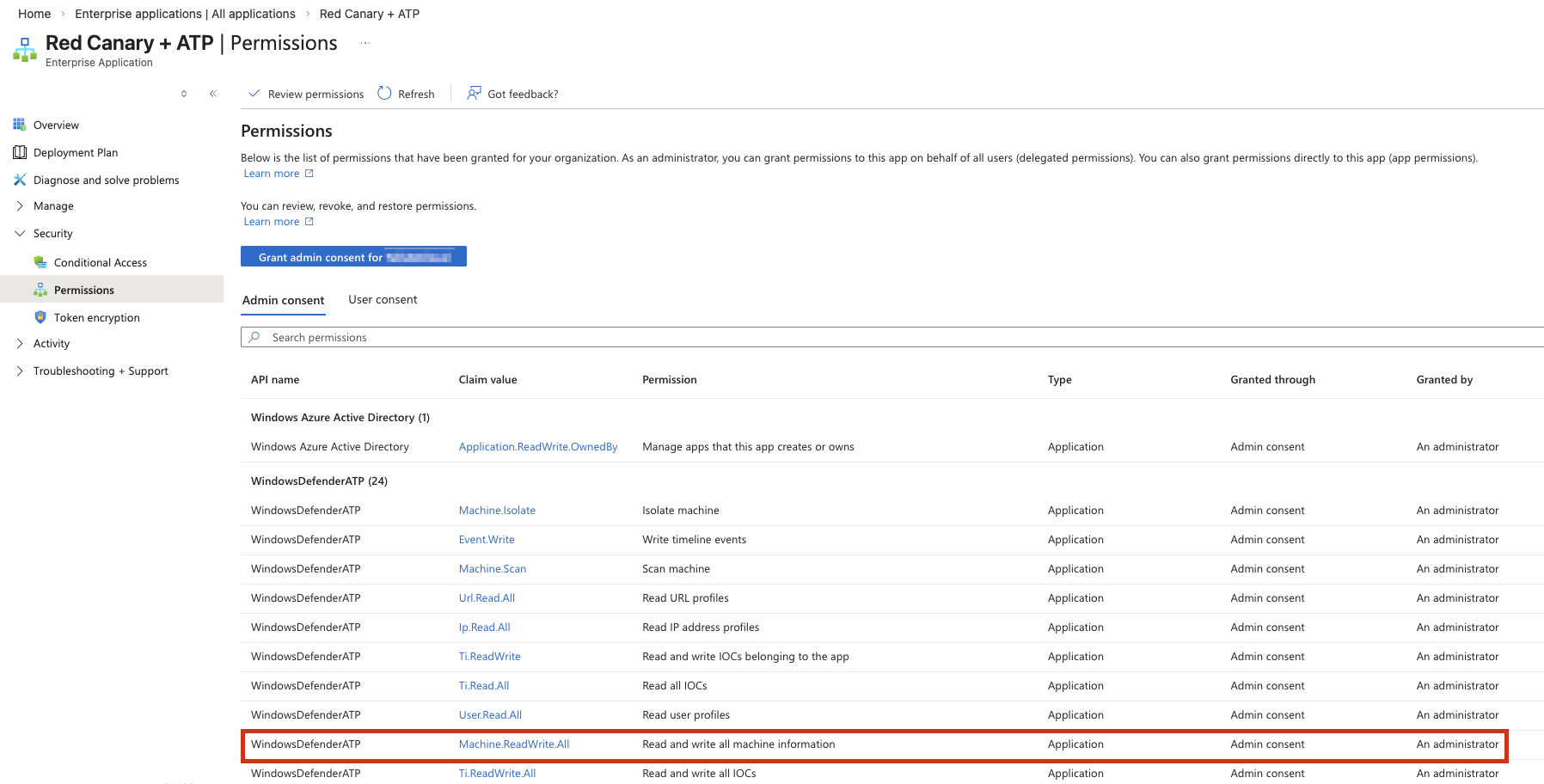Expand the Manage section chevron
1544x784 pixels.
click(20, 205)
